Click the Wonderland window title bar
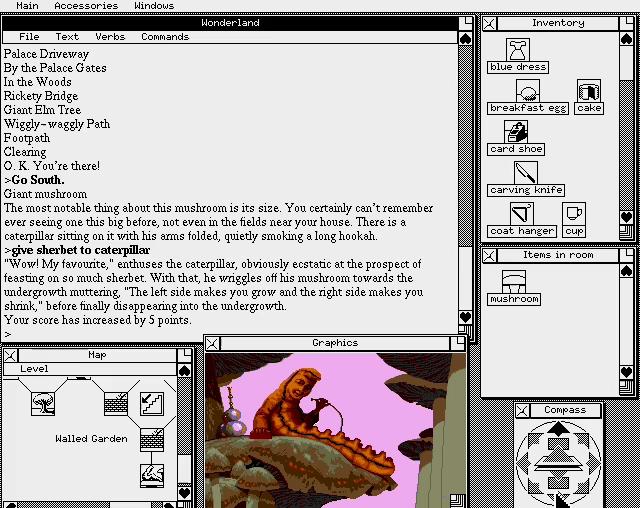The width and height of the screenshot is (640, 508). (x=230, y=23)
